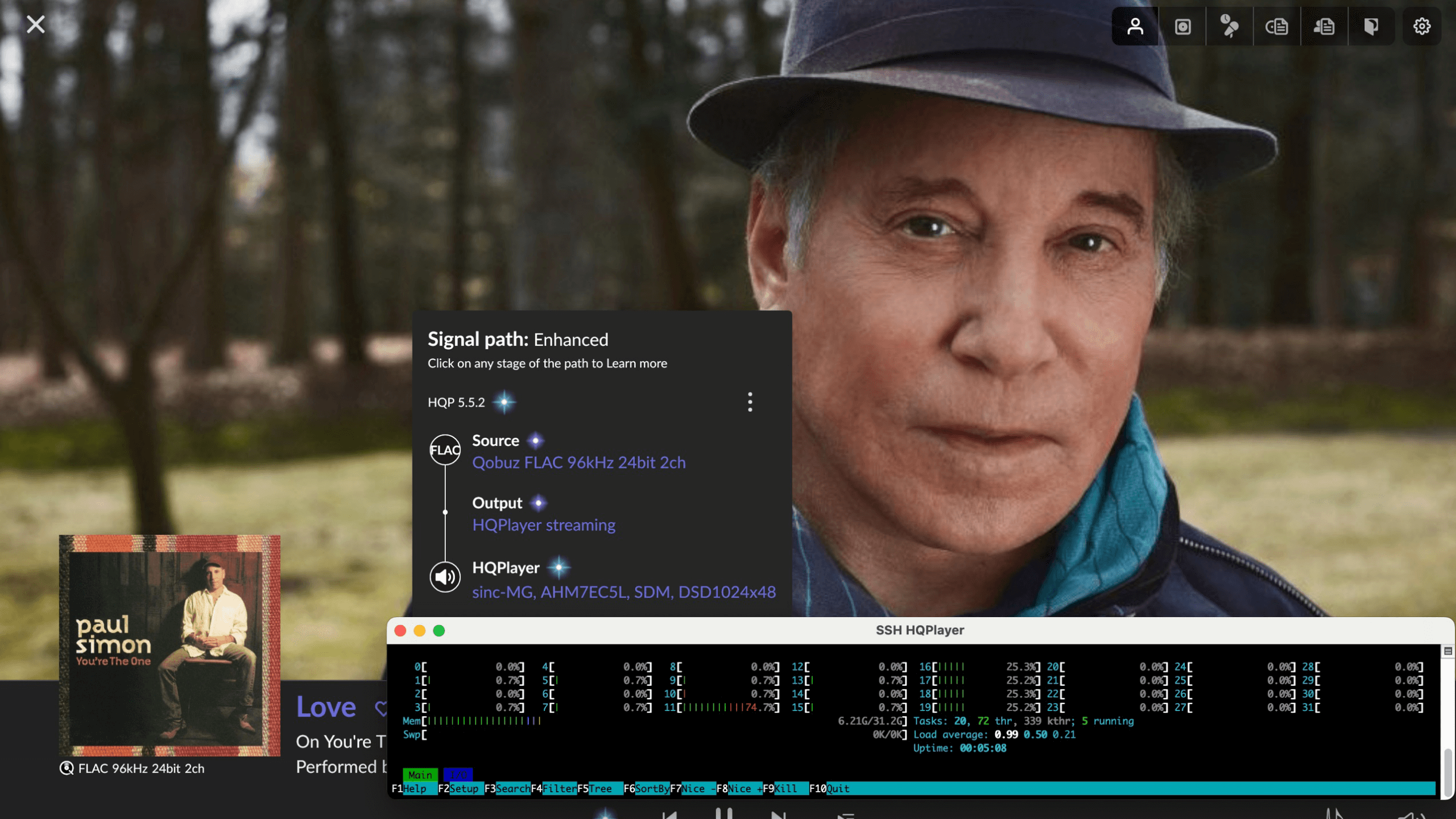The image size is (1456, 819).
Task: Click the Qobuz FLAC 96kHz source link
Action: click(x=578, y=462)
